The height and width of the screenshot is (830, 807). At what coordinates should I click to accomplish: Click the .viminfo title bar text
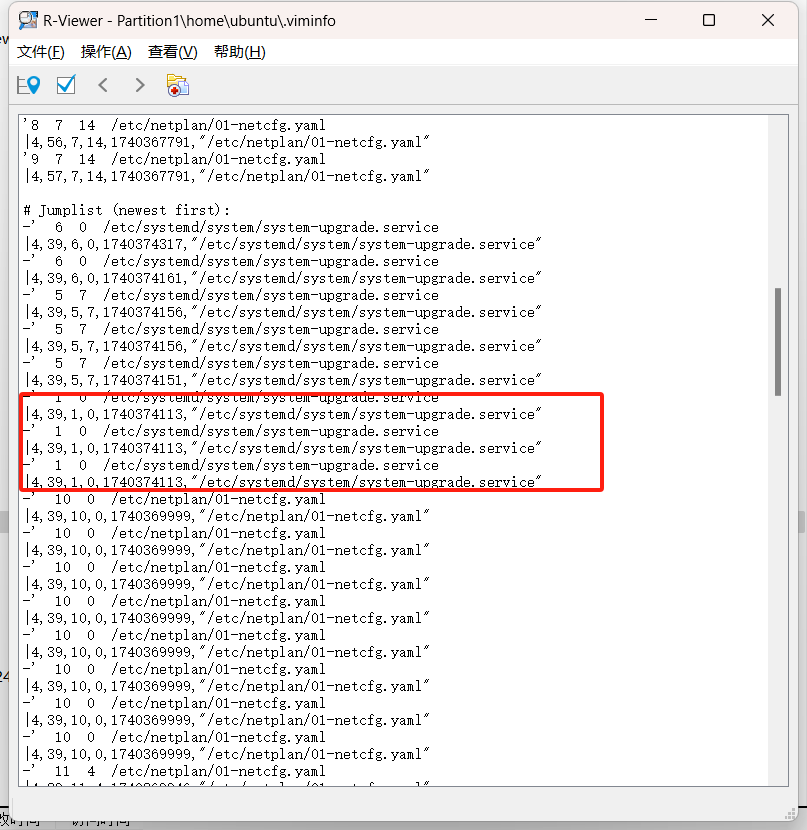[x=200, y=19]
